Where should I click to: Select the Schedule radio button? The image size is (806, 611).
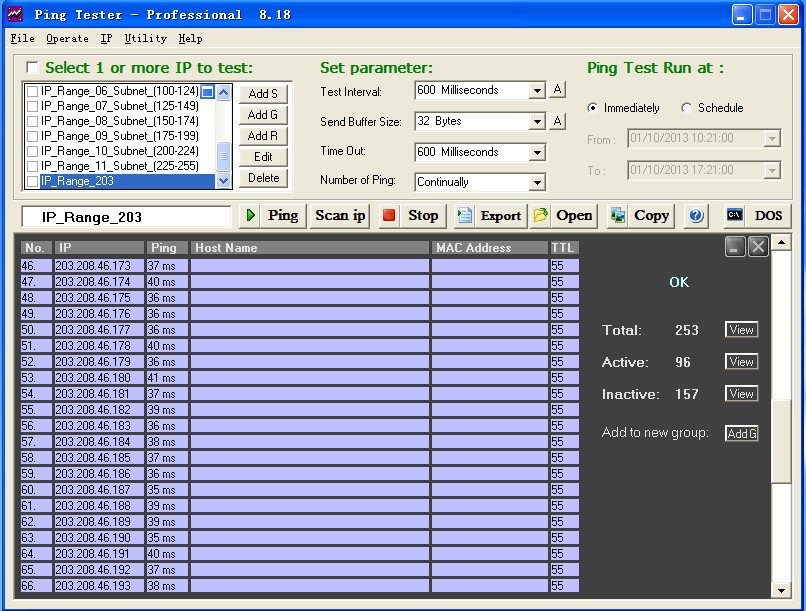(x=687, y=108)
